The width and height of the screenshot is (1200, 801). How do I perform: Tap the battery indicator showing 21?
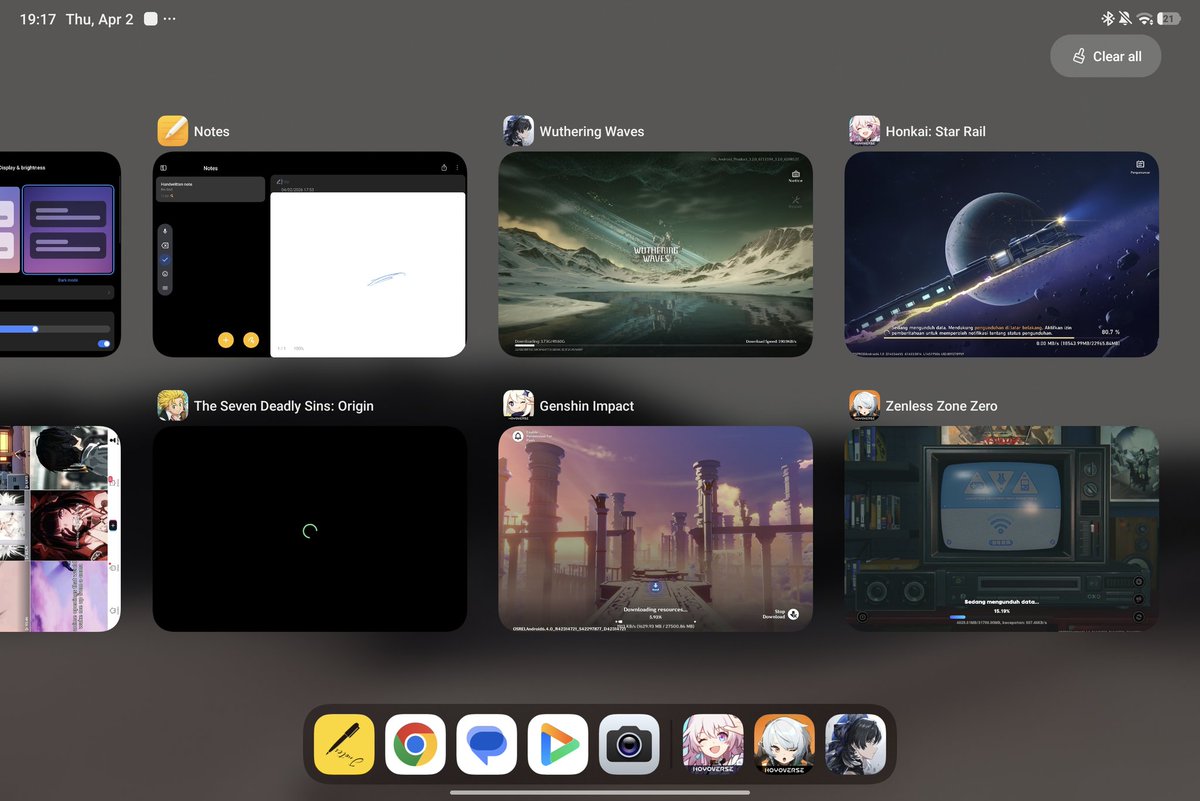[x=1169, y=19]
